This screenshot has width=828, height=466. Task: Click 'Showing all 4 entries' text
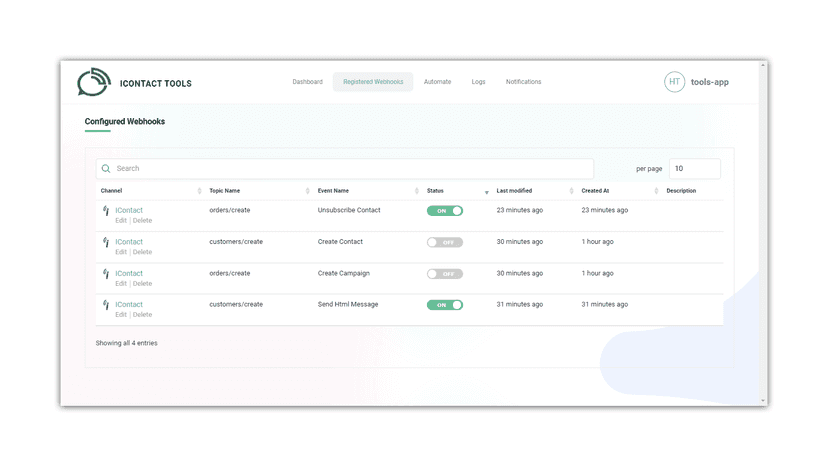click(126, 343)
